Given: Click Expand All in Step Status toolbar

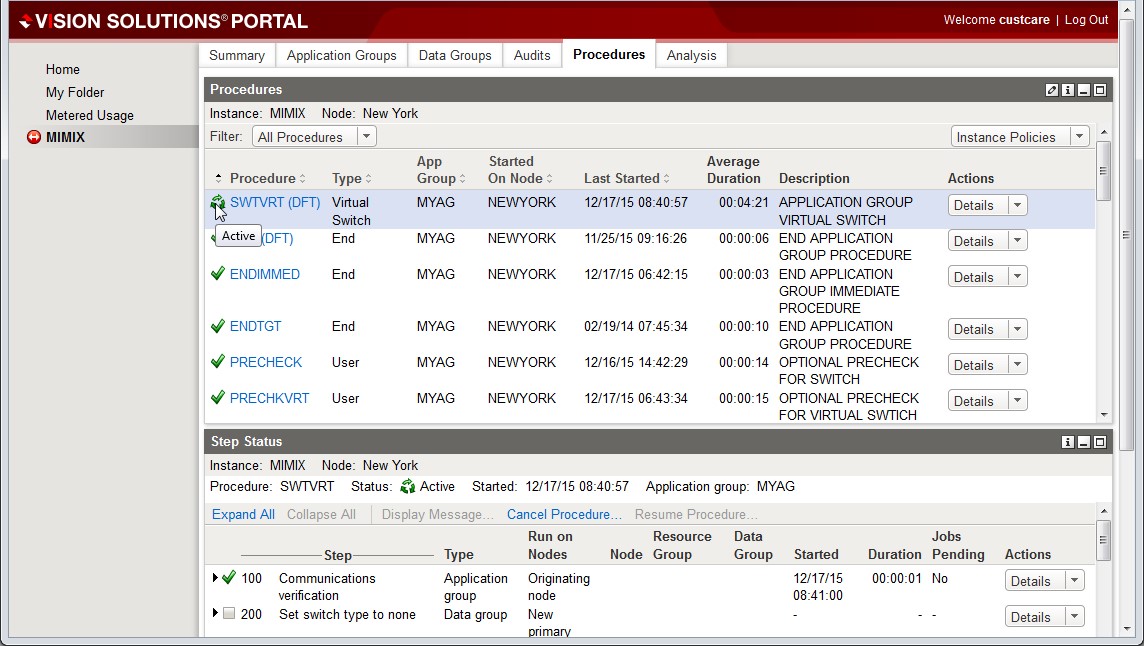Looking at the screenshot, I should (243, 514).
